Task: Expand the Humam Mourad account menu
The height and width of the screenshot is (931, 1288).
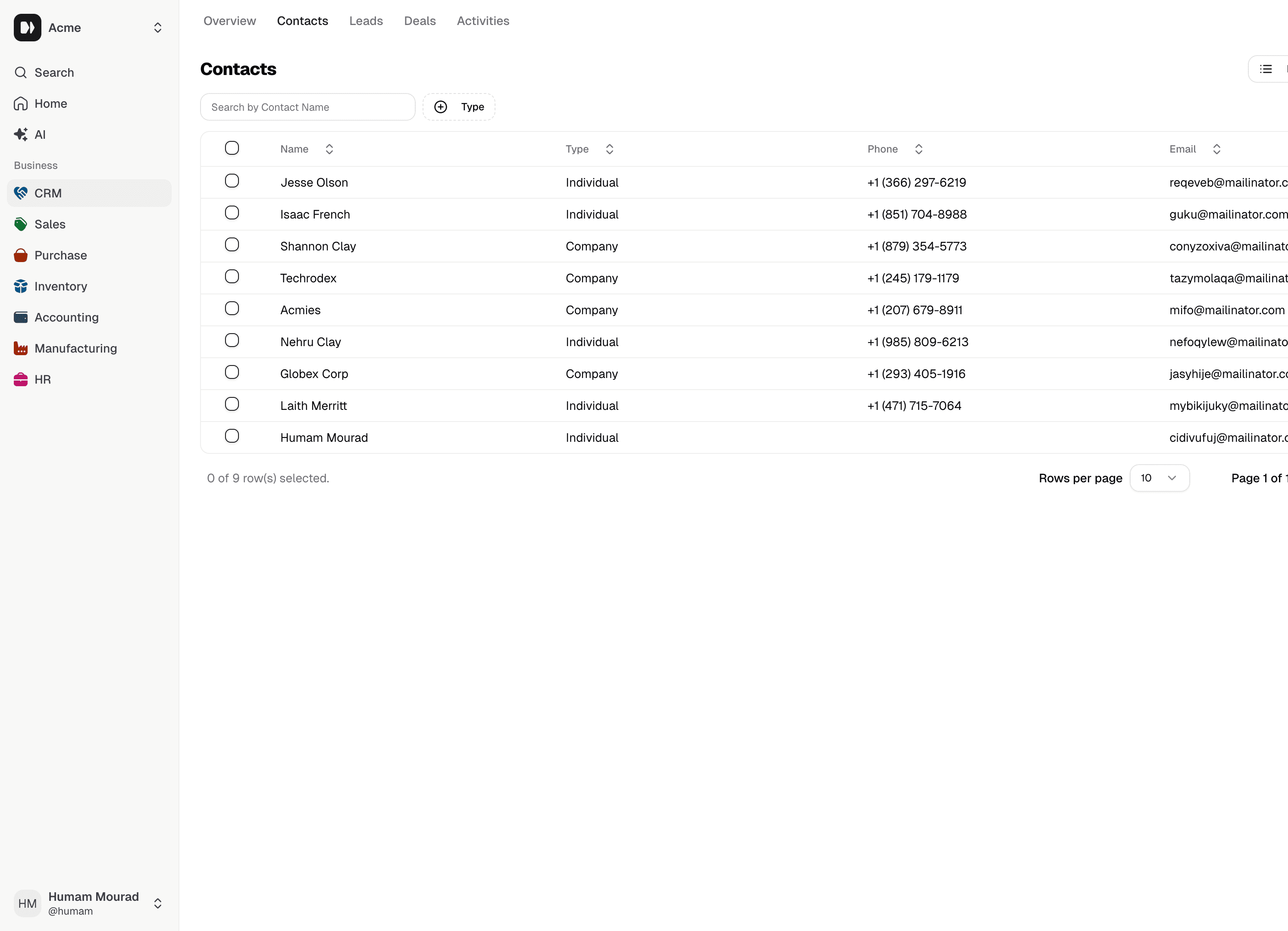Action: click(x=158, y=903)
